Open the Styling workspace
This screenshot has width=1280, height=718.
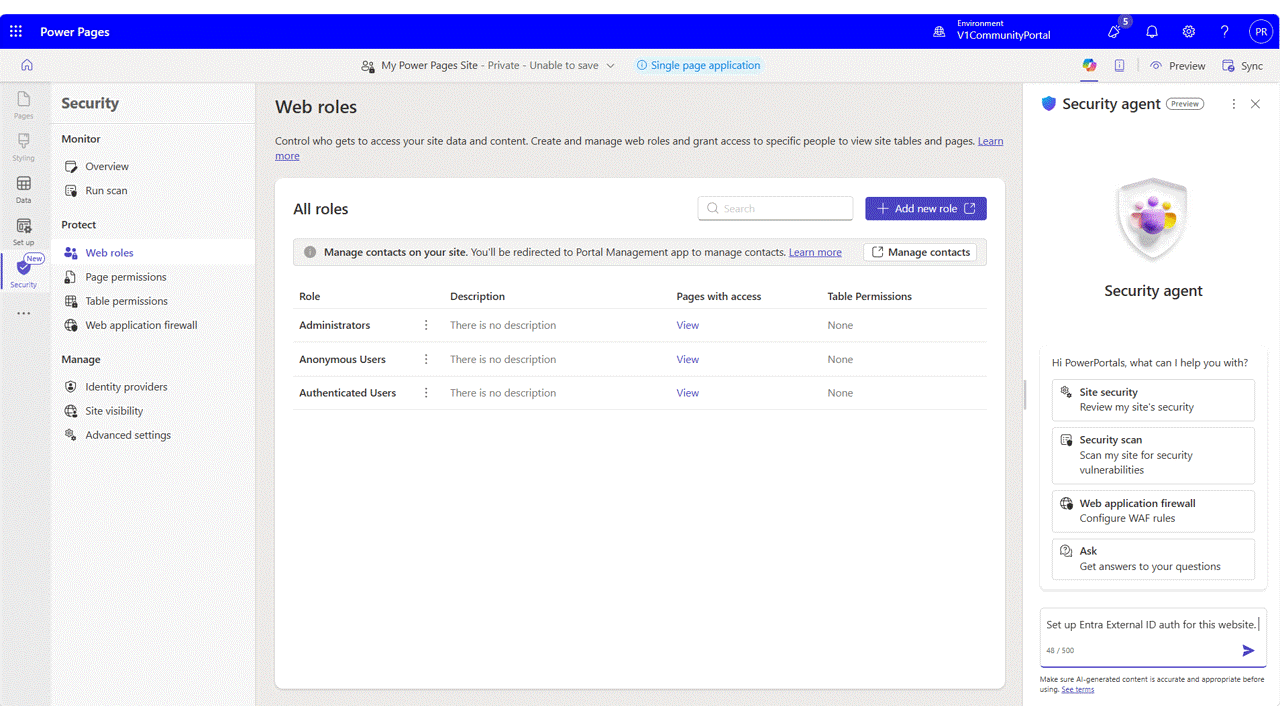click(24, 146)
